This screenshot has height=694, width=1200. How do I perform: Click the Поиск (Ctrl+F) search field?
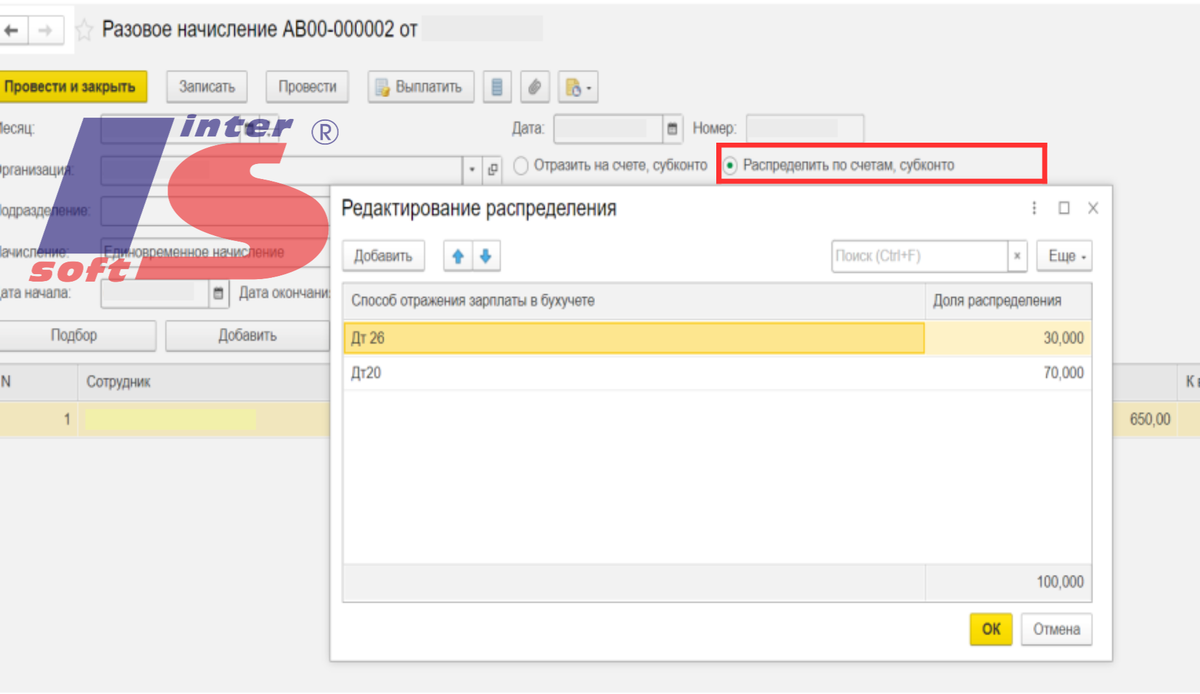click(x=919, y=256)
